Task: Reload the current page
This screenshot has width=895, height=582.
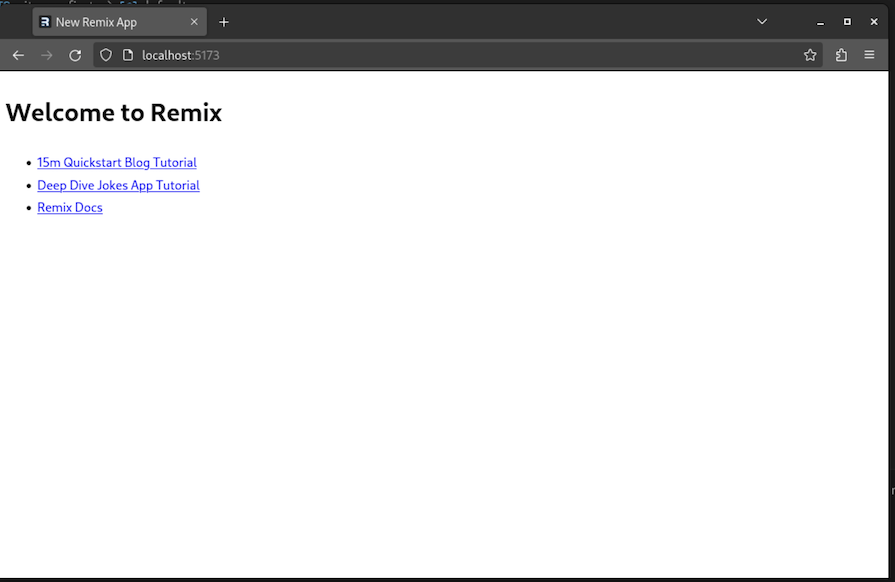Action: coord(75,55)
